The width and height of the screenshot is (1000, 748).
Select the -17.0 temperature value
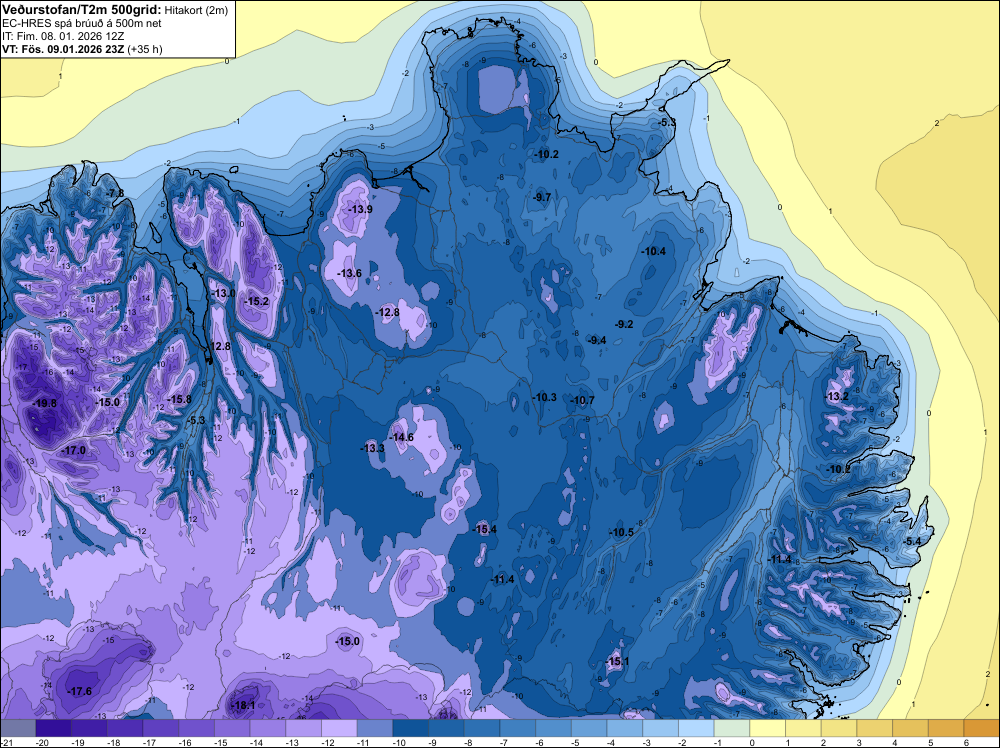point(73,450)
